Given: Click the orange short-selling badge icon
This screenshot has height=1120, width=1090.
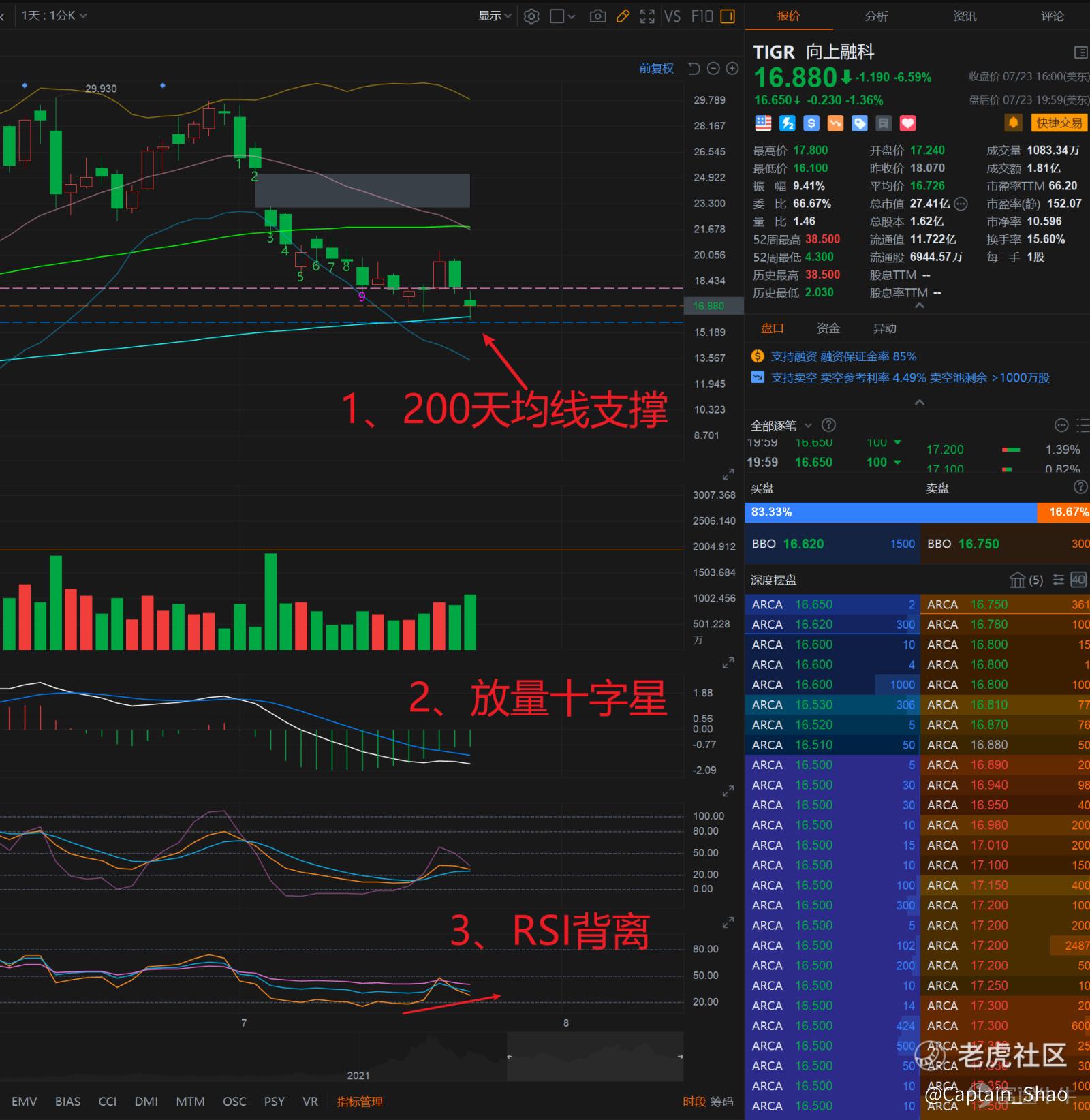Looking at the screenshot, I should [x=835, y=123].
